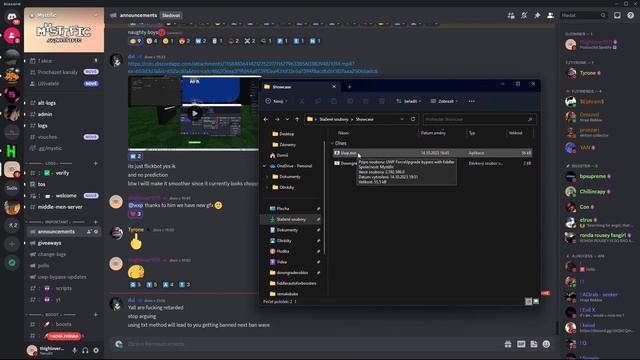This screenshot has width=640, height=360.
Task: Open the Seřadit sort dropdown in Explorer
Action: [409, 101]
